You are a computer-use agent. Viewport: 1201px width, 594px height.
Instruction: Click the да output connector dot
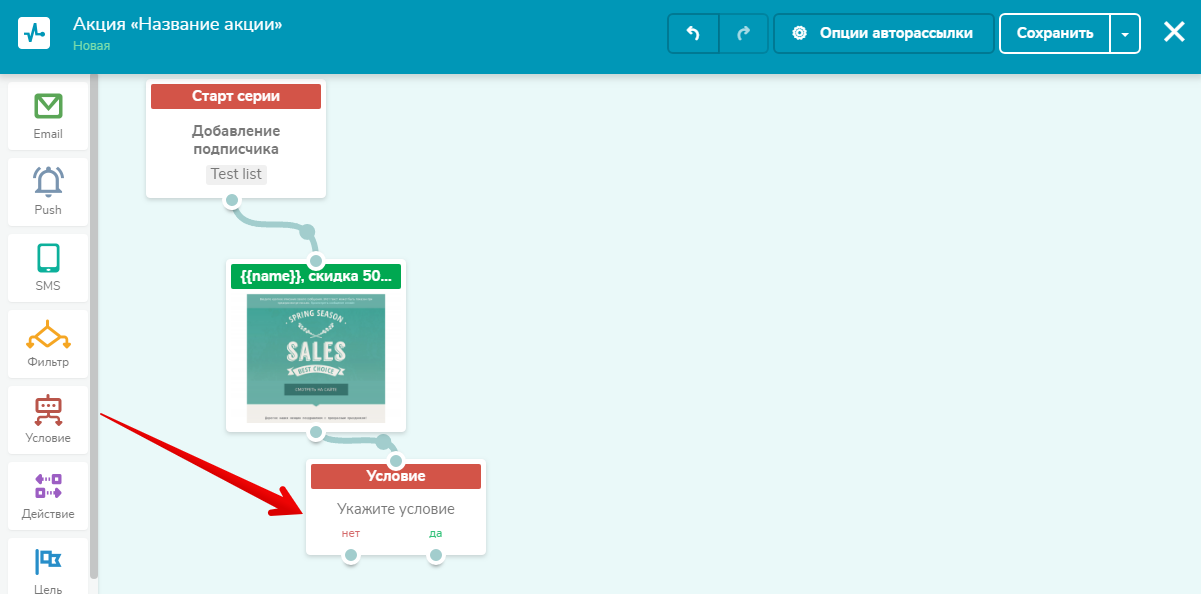435,556
